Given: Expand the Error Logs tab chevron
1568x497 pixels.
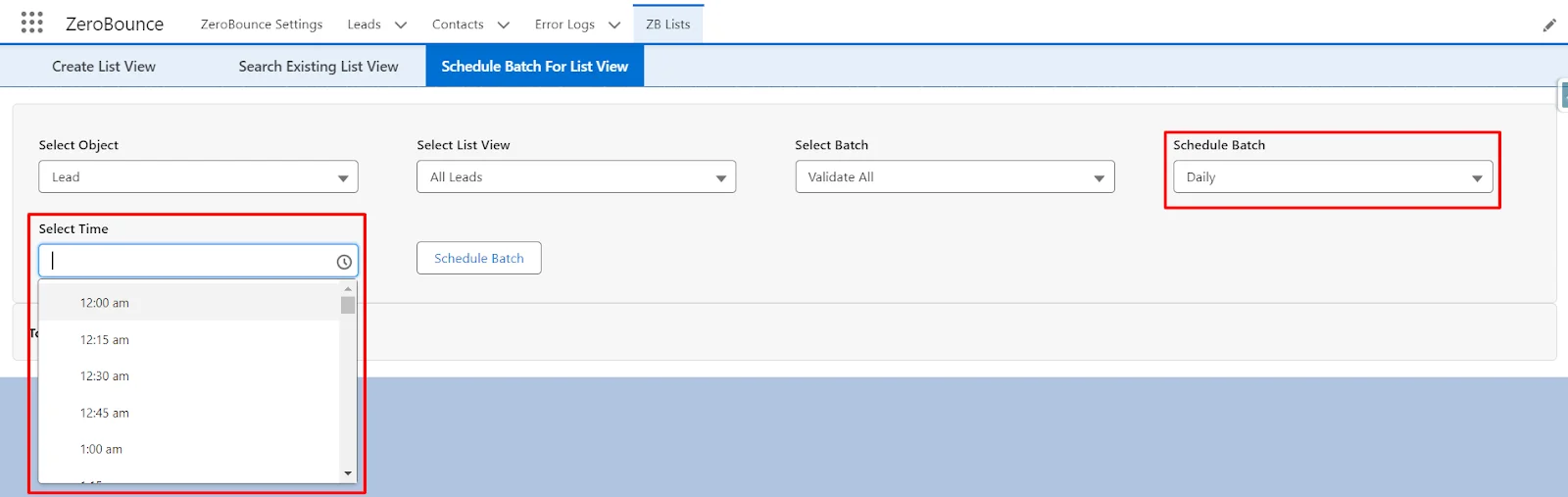Looking at the screenshot, I should click(614, 25).
